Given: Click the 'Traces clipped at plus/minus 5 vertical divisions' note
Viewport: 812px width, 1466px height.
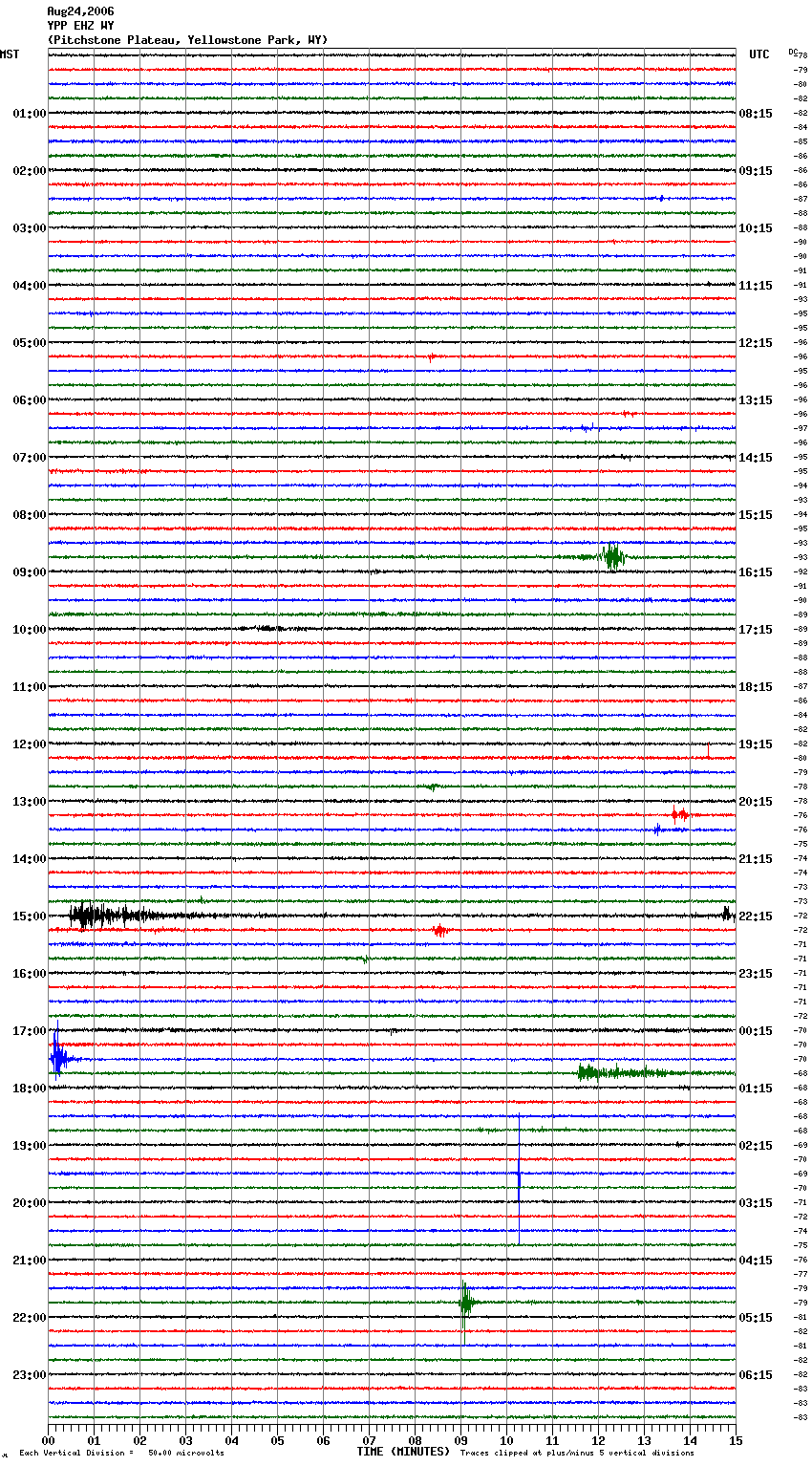Looking at the screenshot, I should coord(577,1454).
